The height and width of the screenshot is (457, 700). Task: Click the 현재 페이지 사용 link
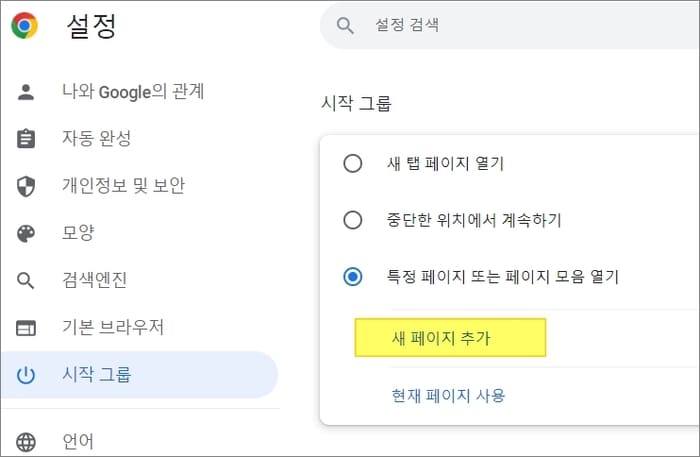[x=448, y=395]
